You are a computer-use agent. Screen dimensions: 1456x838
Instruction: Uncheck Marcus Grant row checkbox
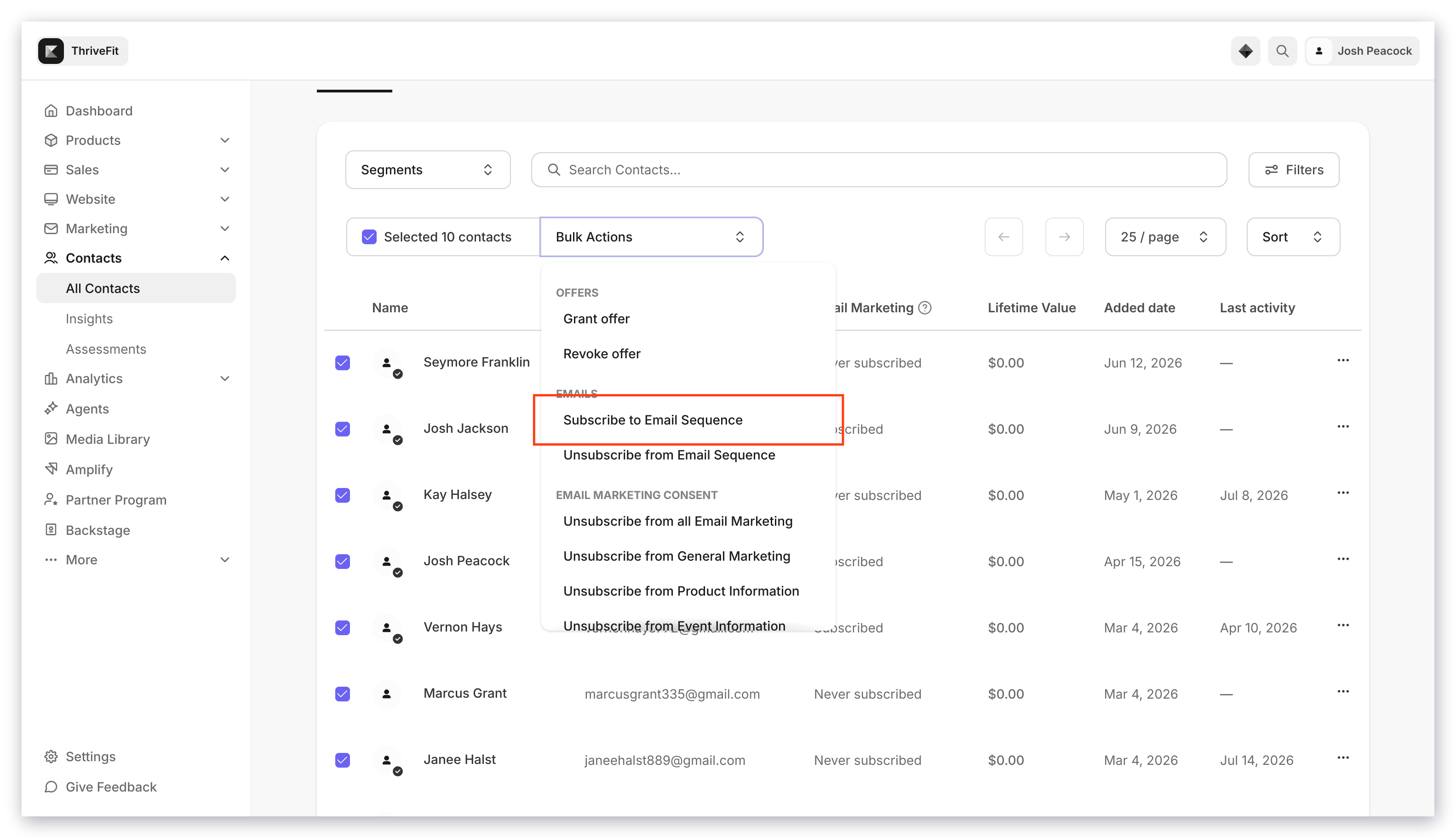pyautogui.click(x=343, y=694)
